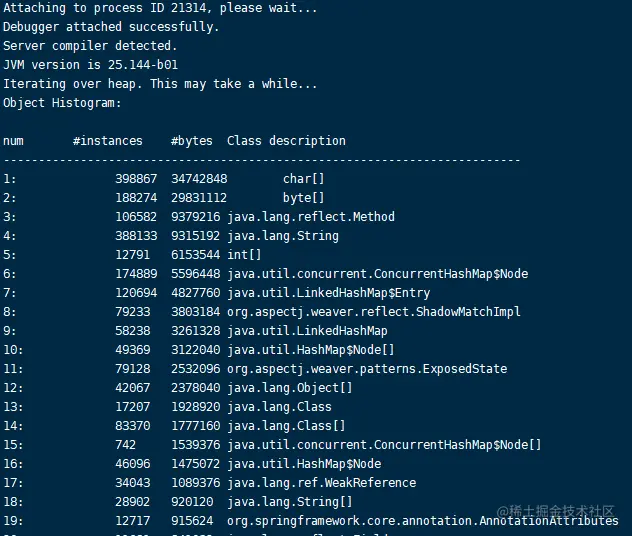This screenshot has height=536, width=632.
Task: Select the 'Debugger attached successfully.' line
Action: [111, 27]
